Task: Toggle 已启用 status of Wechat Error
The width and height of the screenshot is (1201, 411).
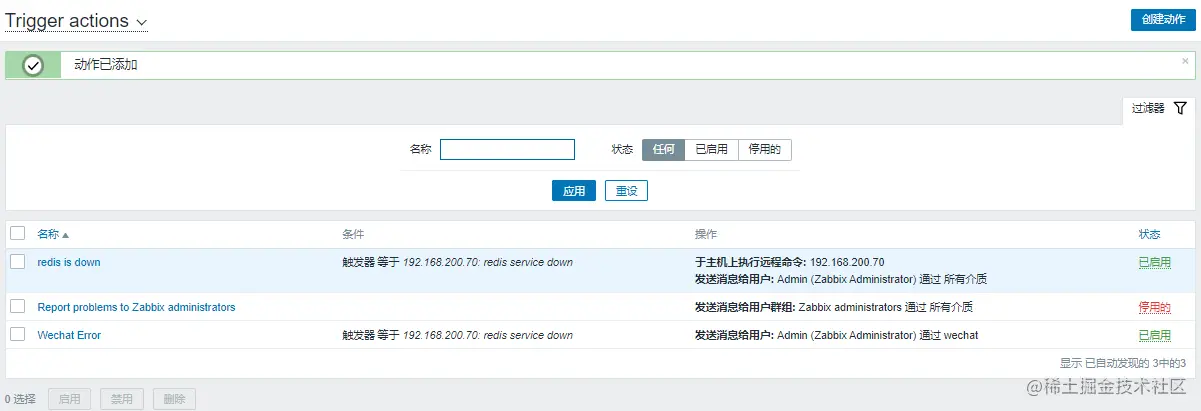Action: (x=1154, y=335)
